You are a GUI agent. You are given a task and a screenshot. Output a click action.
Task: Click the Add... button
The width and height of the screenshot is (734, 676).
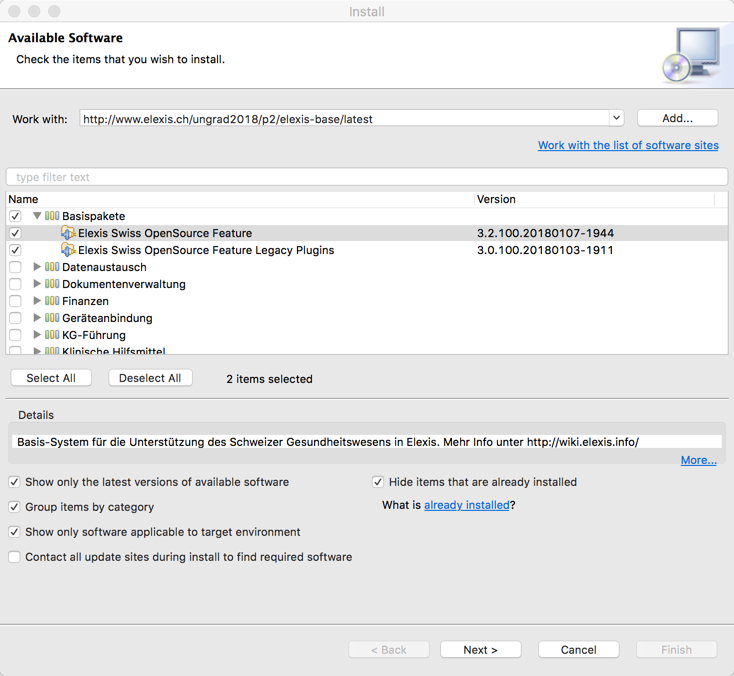coord(677,118)
